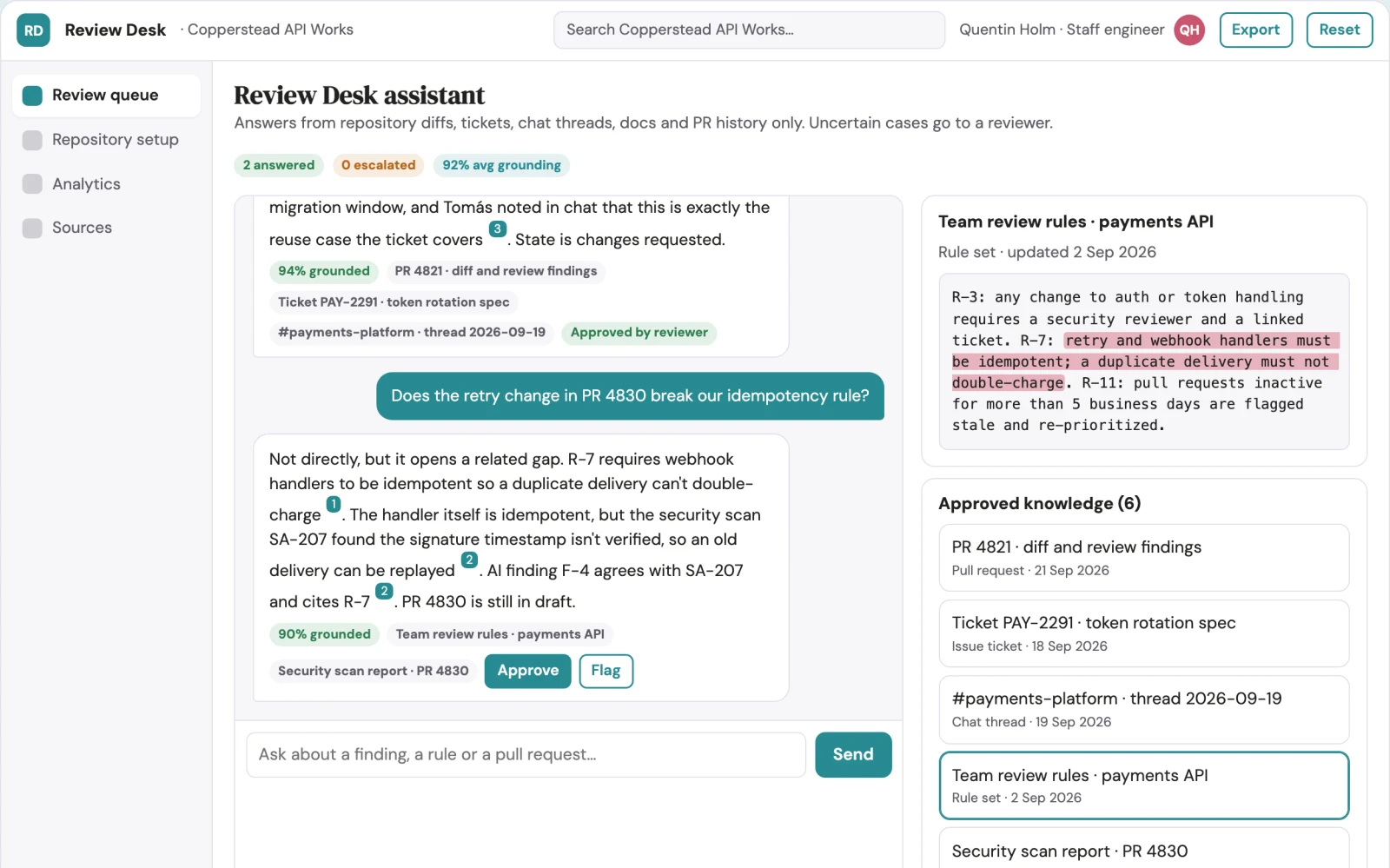1390x868 pixels.
Task: Open 'Security scan report · PR 4830' source chip
Action: (x=374, y=671)
